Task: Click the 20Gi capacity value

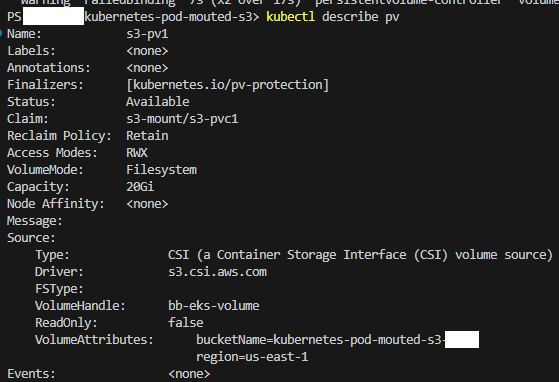Action: point(140,187)
